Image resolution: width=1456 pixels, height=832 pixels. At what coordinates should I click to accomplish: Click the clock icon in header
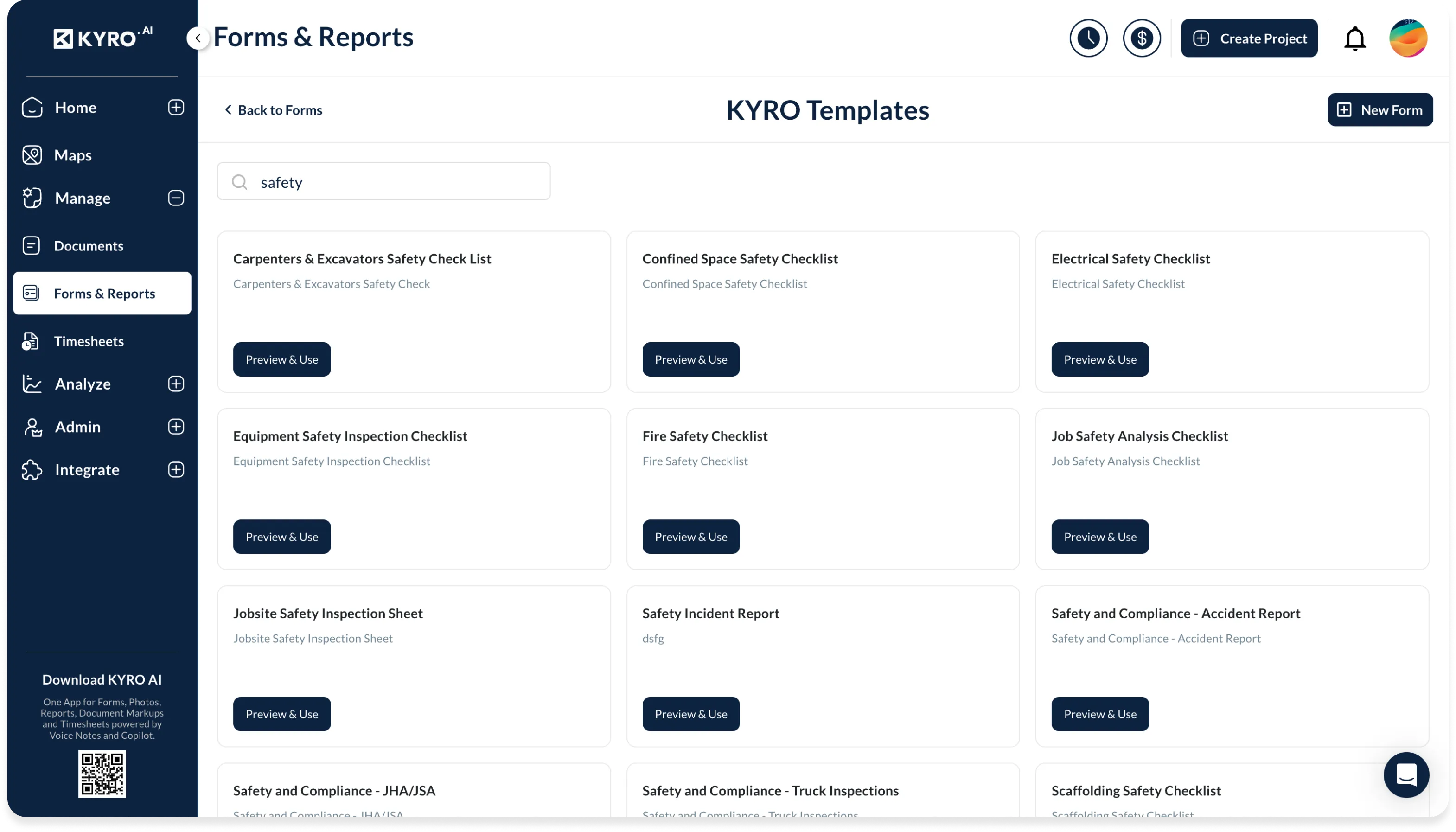[1088, 38]
